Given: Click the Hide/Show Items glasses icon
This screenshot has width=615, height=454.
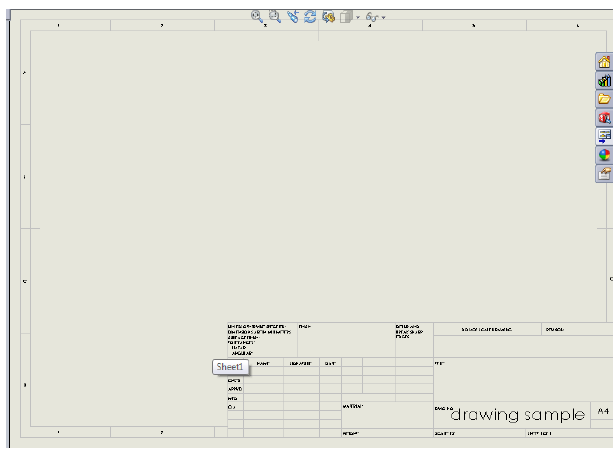Looking at the screenshot, I should [372, 17].
